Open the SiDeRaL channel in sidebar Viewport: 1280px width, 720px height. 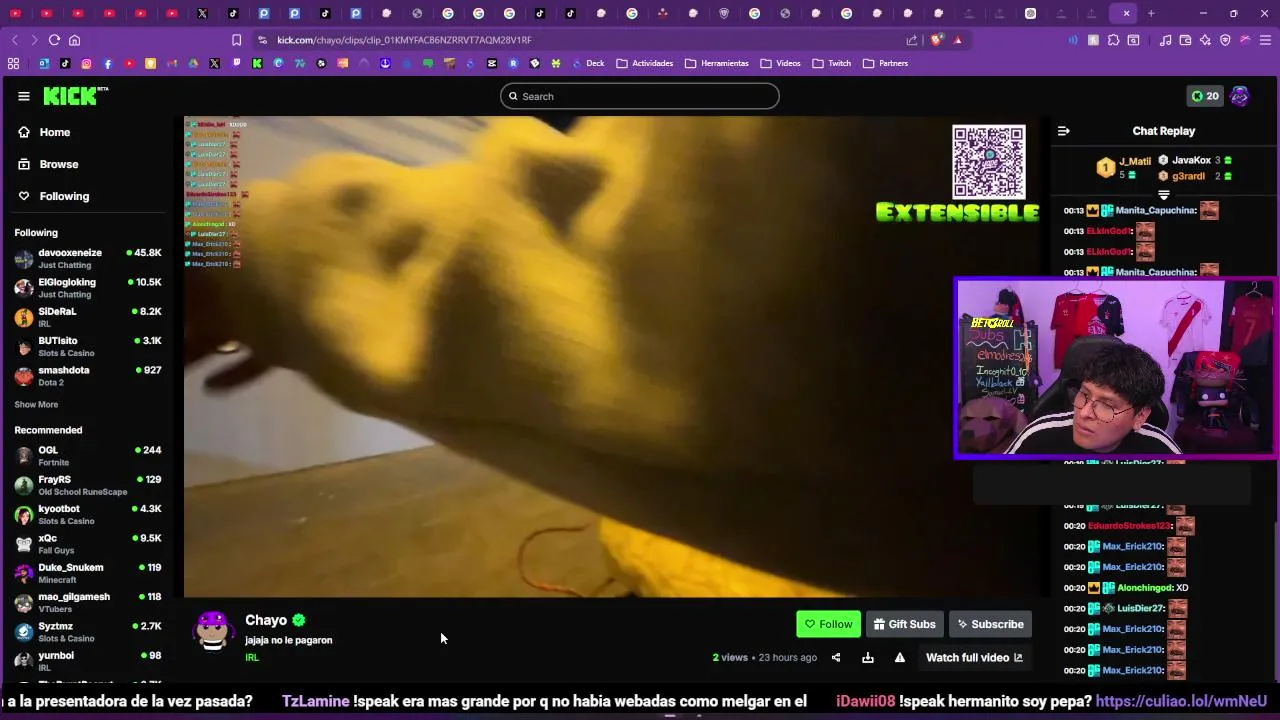88,318
